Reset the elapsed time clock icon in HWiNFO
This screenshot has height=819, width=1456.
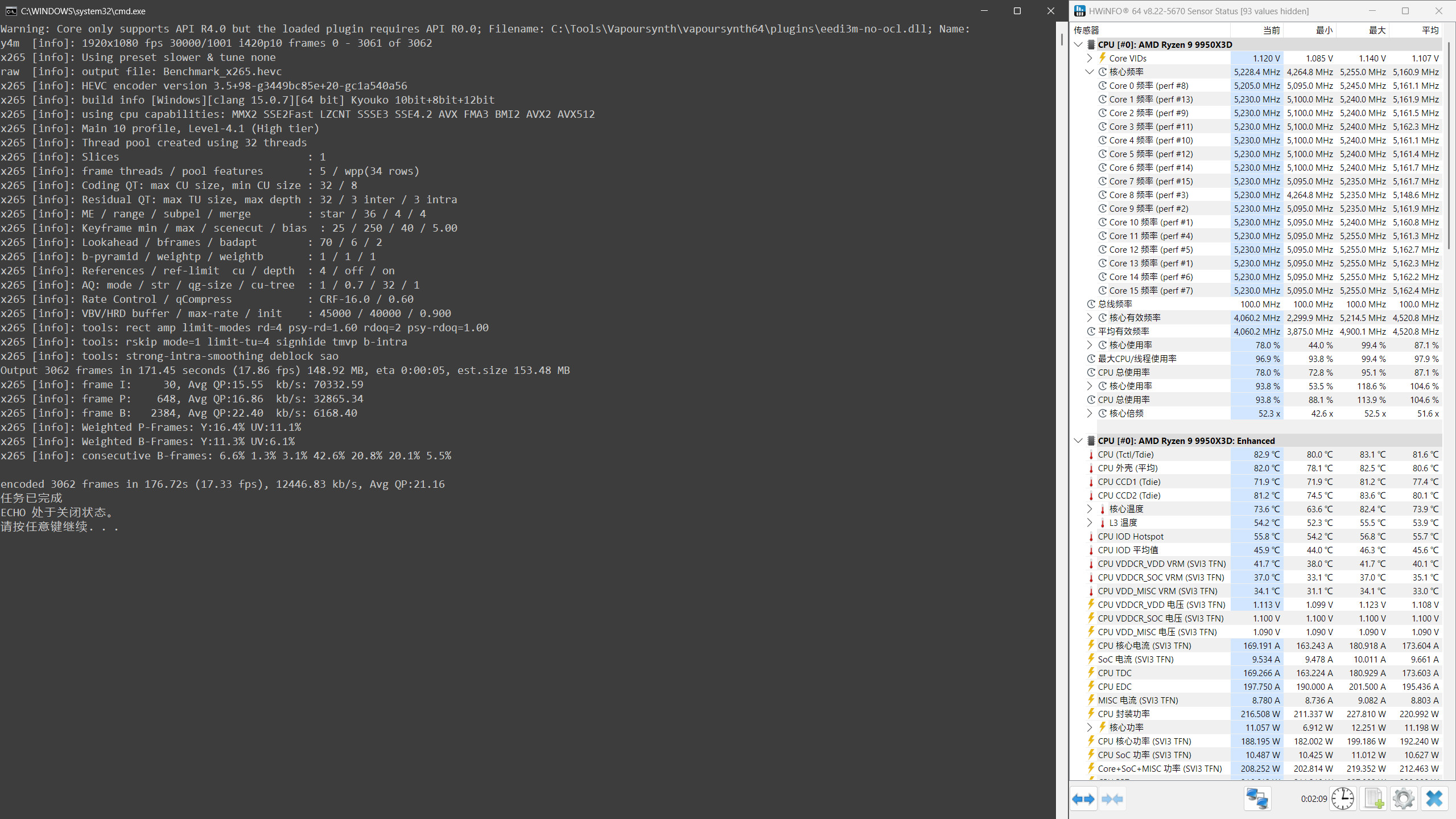tap(1343, 799)
